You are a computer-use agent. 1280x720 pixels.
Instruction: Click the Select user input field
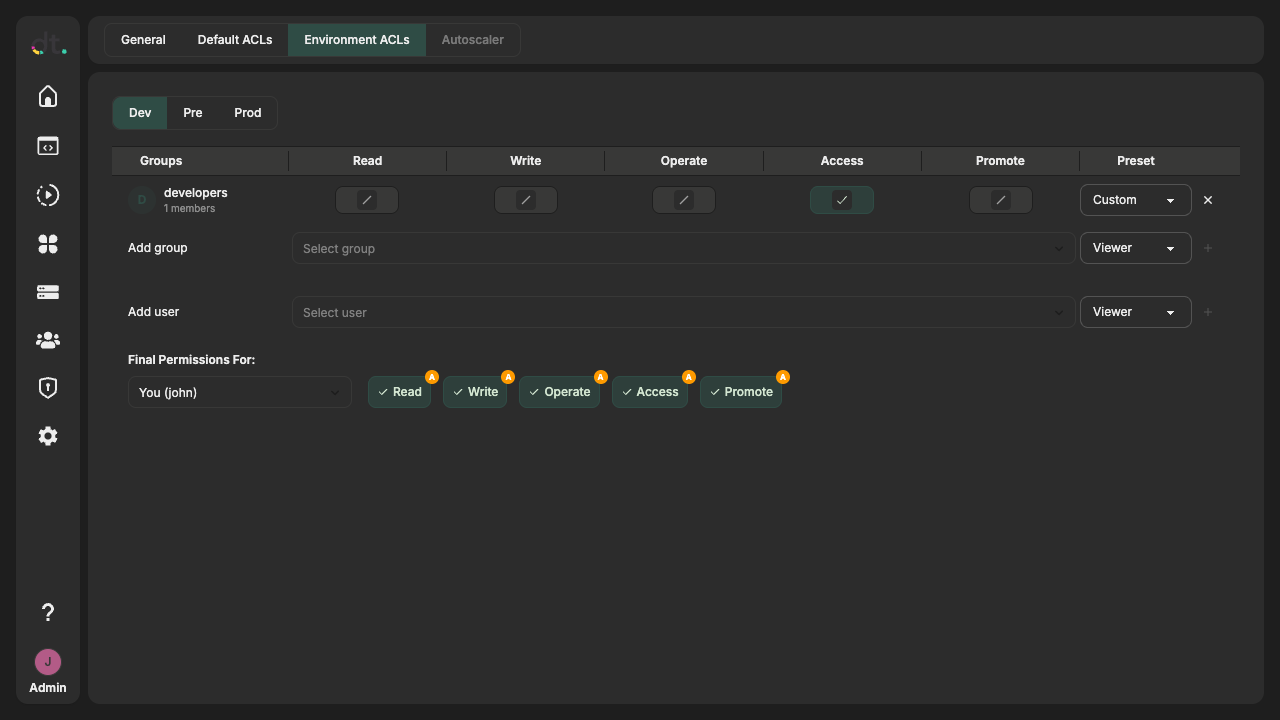coord(683,312)
